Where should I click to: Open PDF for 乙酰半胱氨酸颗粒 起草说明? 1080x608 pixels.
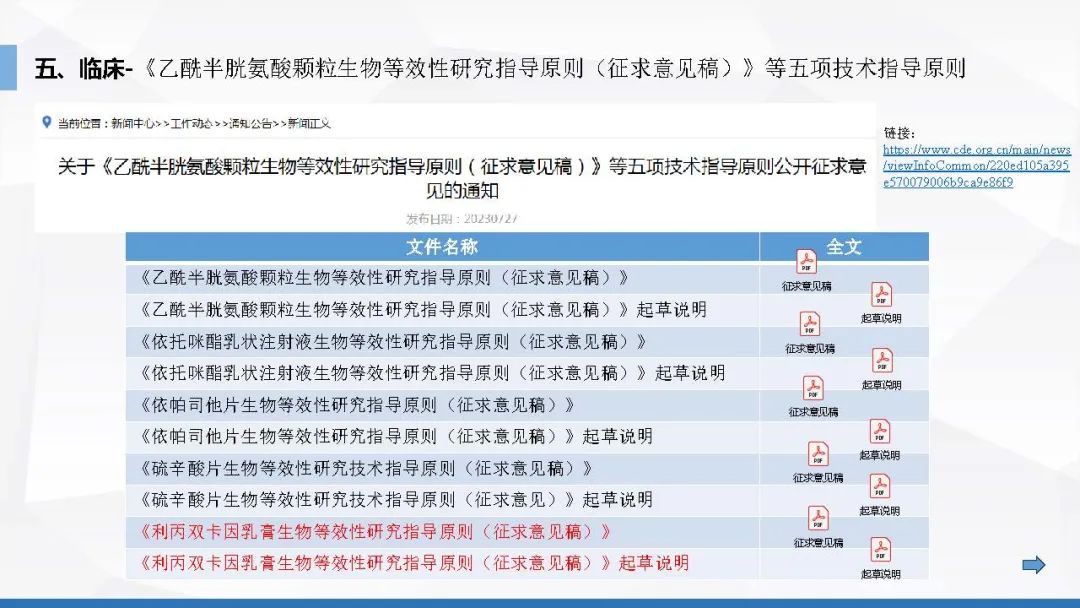[x=881, y=296]
